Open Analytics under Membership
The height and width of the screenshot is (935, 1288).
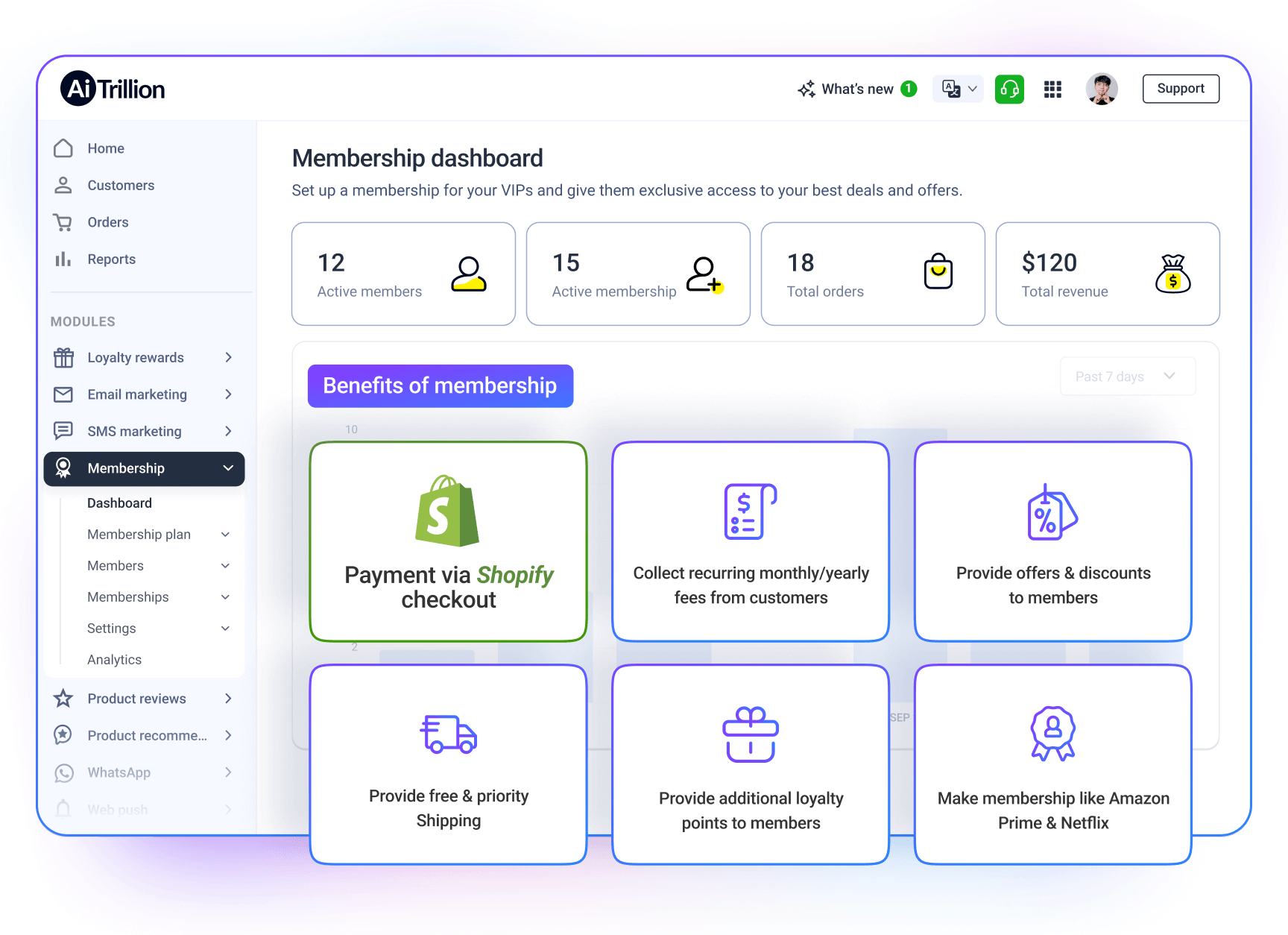[114, 660]
